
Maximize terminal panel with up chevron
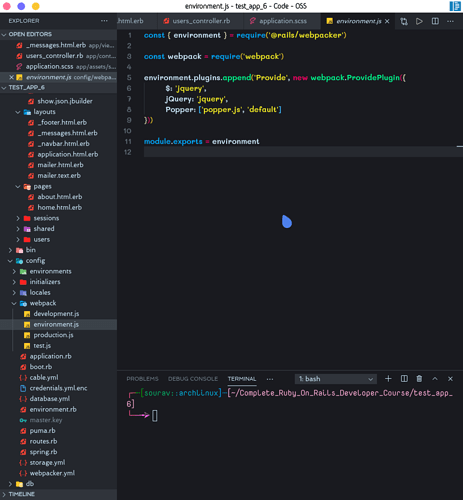[x=435, y=379]
